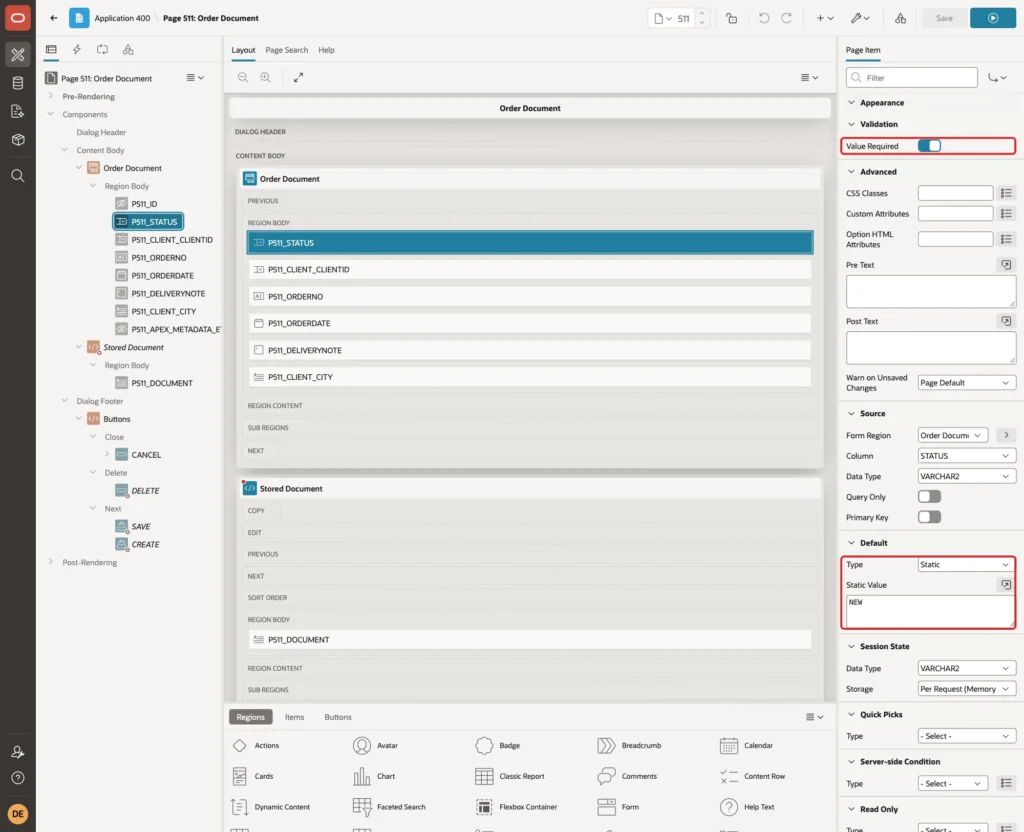Click the property Filter field
Image resolution: width=1024 pixels, height=832 pixels.
pyautogui.click(x=911, y=78)
